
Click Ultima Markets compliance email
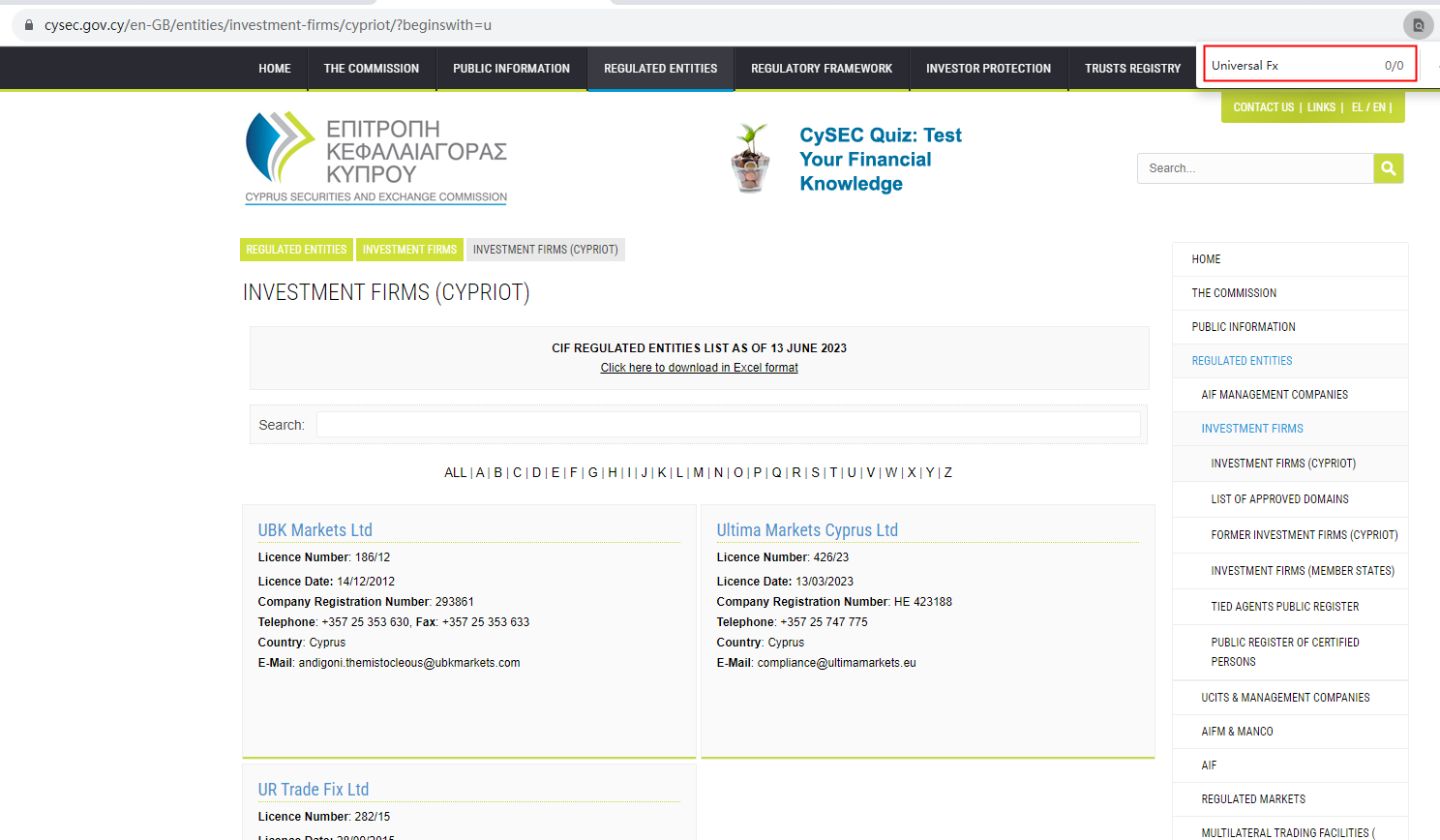[836, 663]
